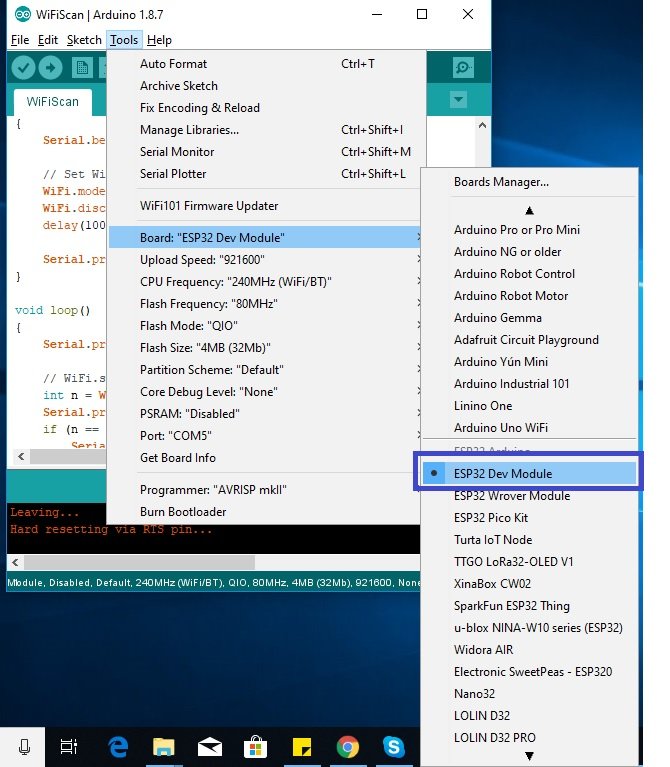Select Arduino Robot Control board

530,274
